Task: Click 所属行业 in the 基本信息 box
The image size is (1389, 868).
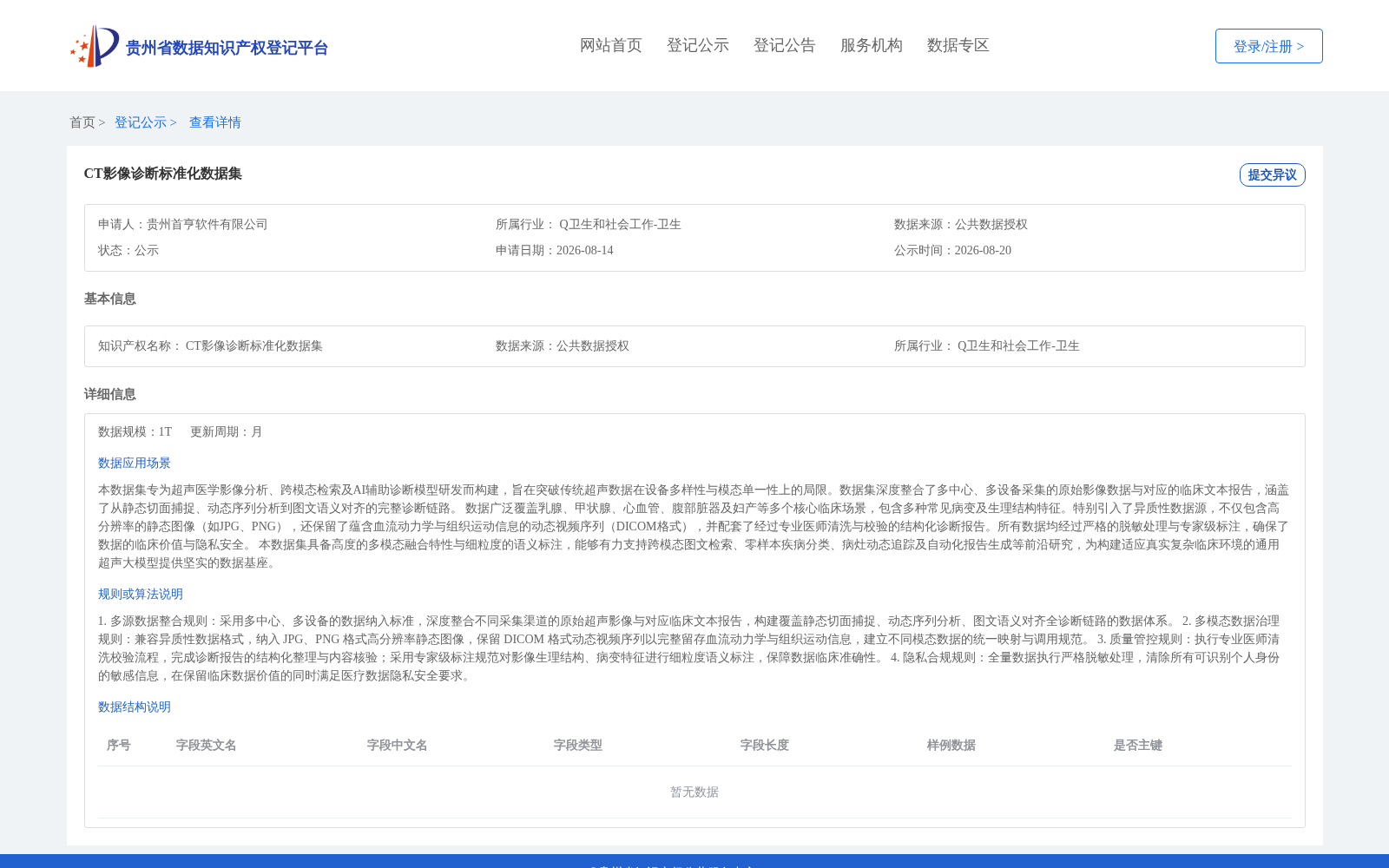Action: point(987,346)
